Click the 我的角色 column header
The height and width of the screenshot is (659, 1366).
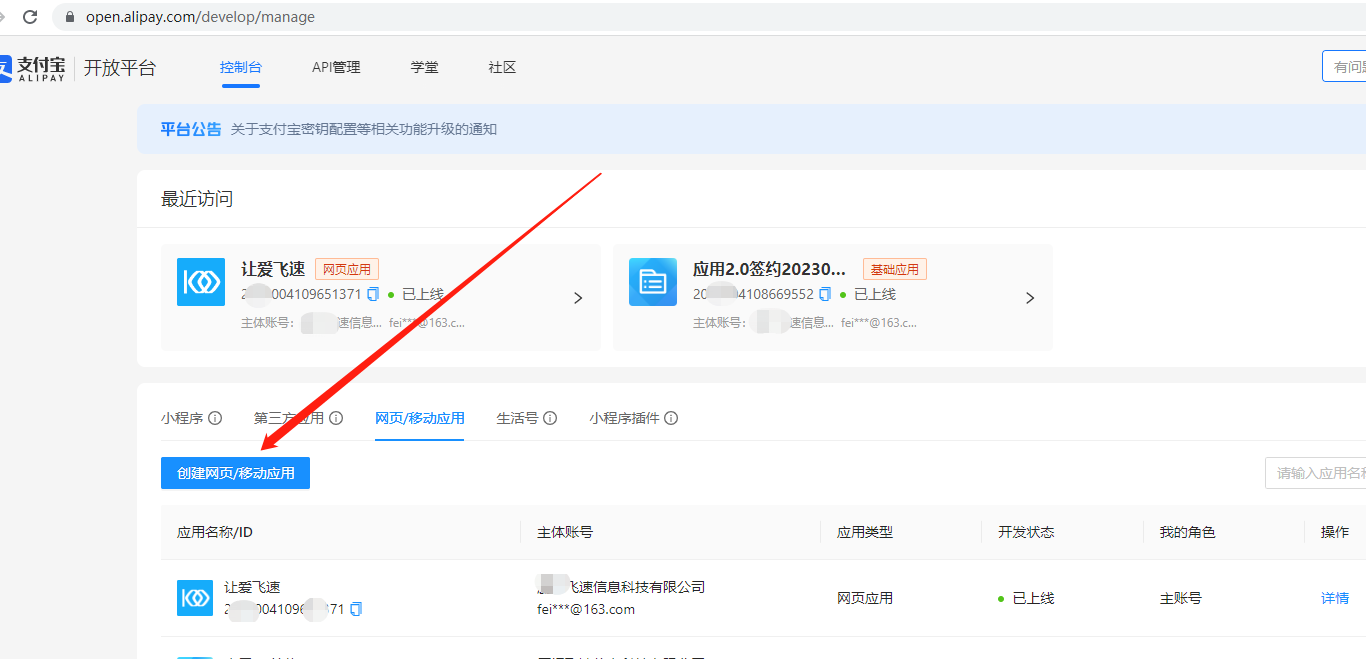(1188, 532)
